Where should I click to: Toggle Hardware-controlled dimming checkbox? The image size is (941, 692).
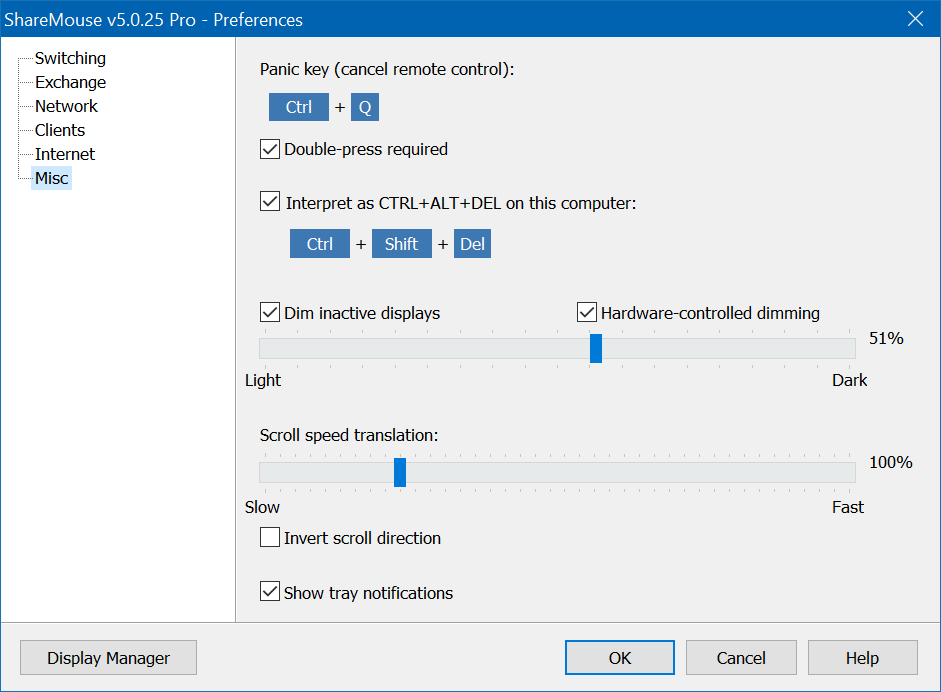(x=587, y=313)
